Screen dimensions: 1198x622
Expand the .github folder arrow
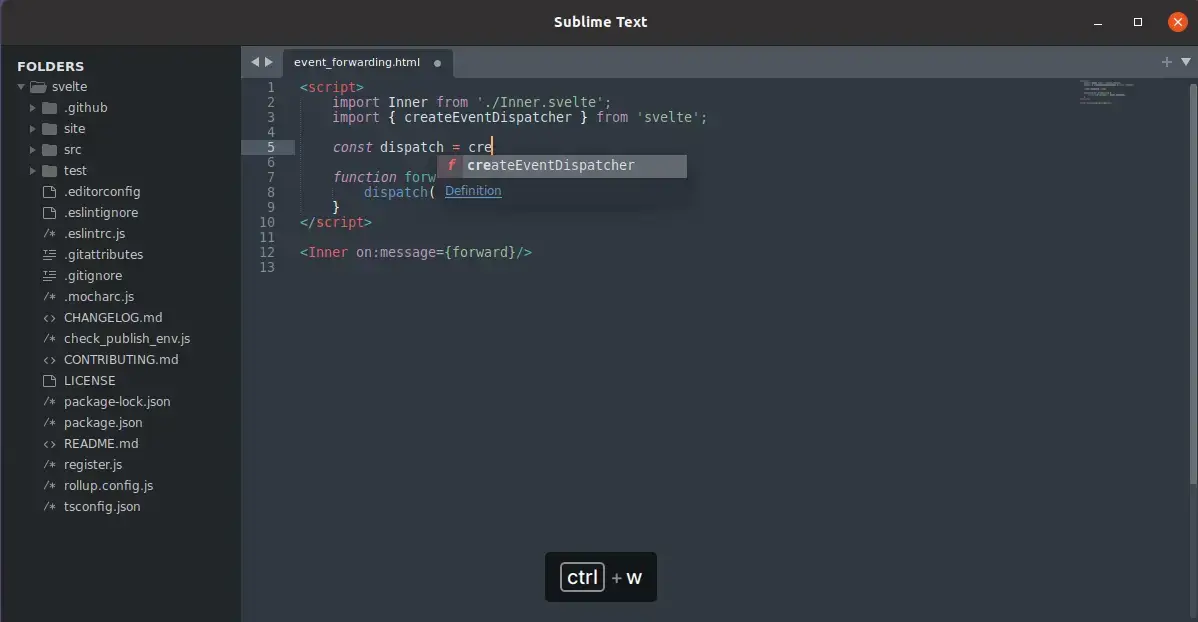tap(33, 108)
